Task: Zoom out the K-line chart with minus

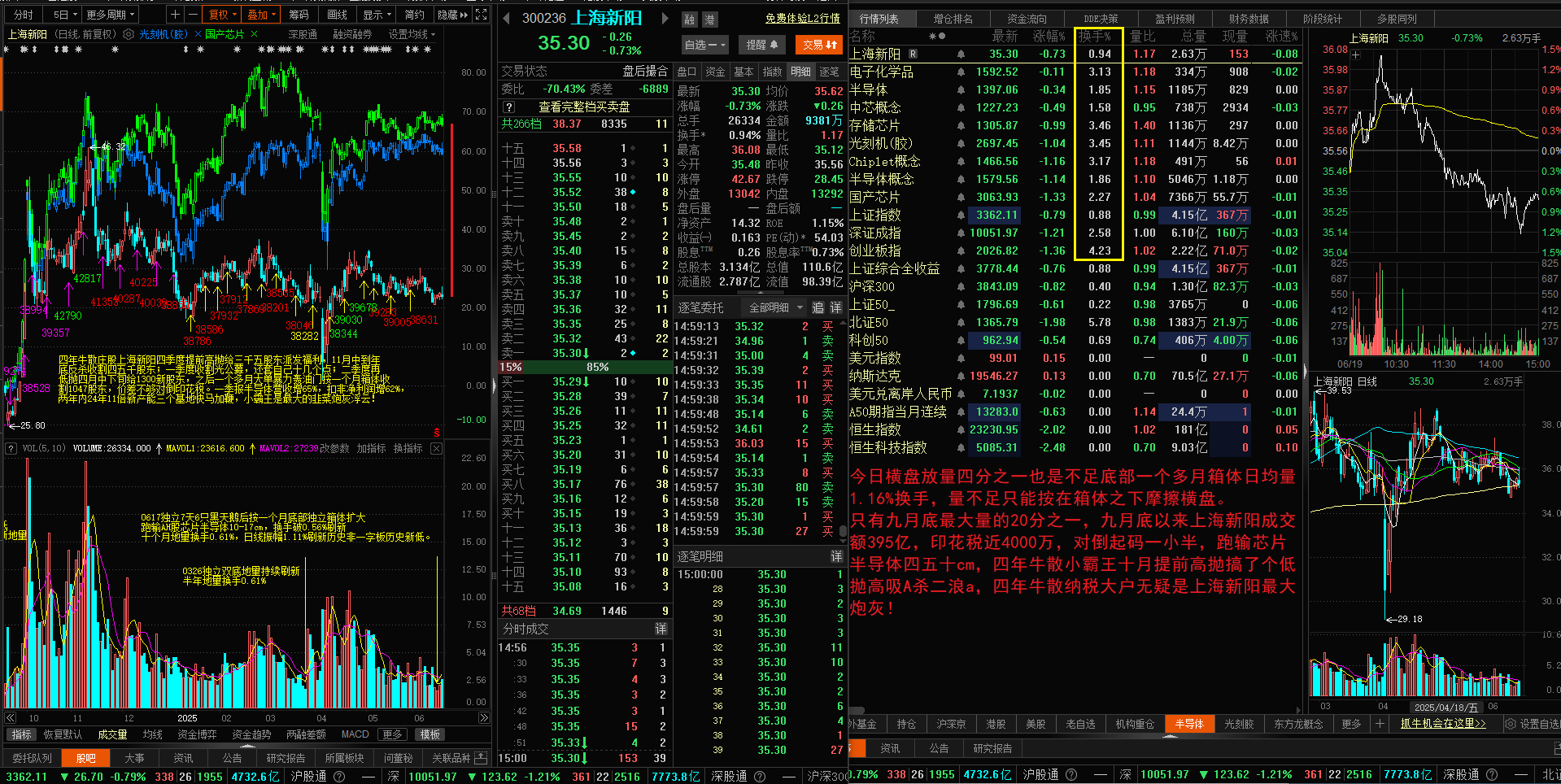Action: [192, 15]
